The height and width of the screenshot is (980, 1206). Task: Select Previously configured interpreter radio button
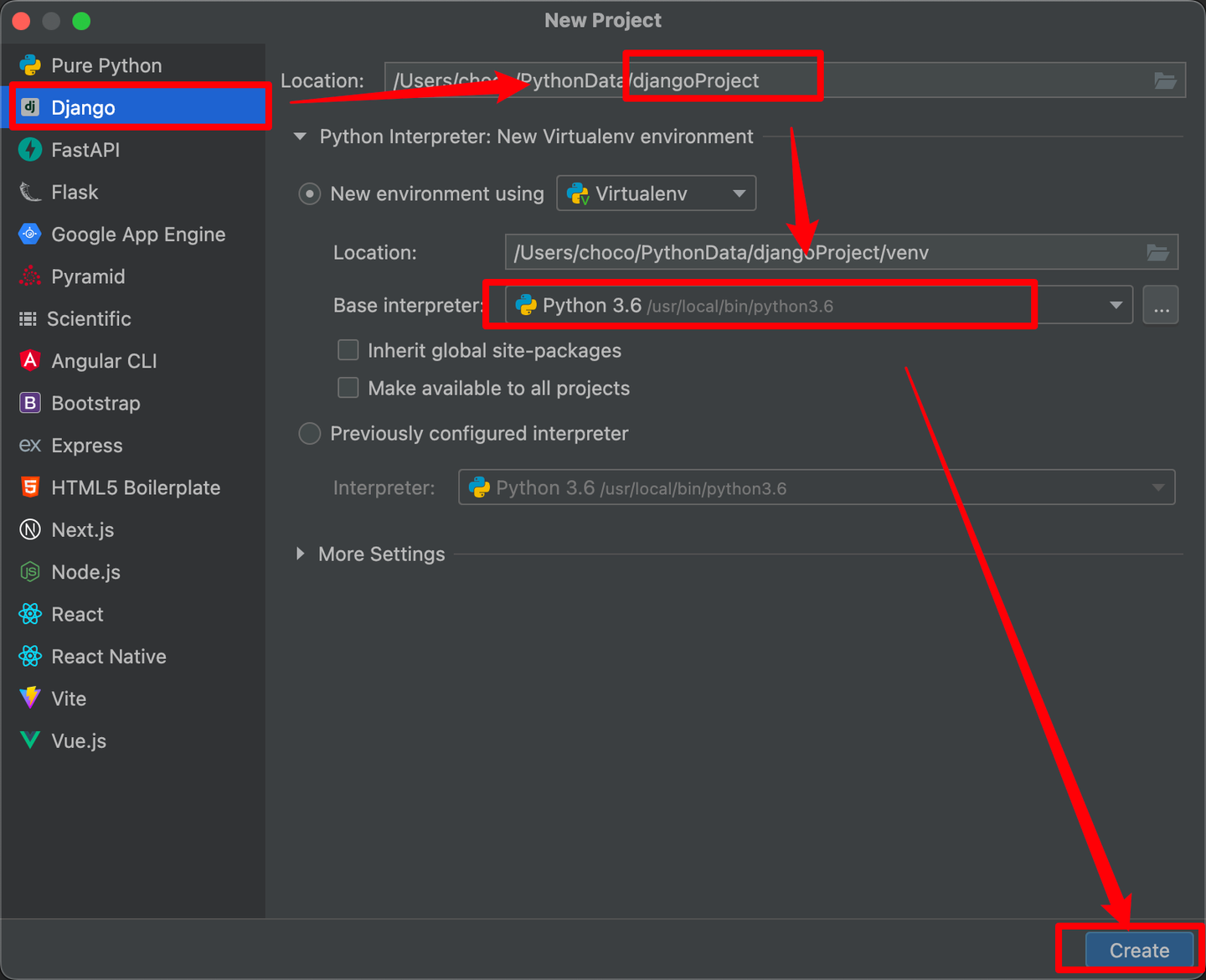(x=310, y=433)
